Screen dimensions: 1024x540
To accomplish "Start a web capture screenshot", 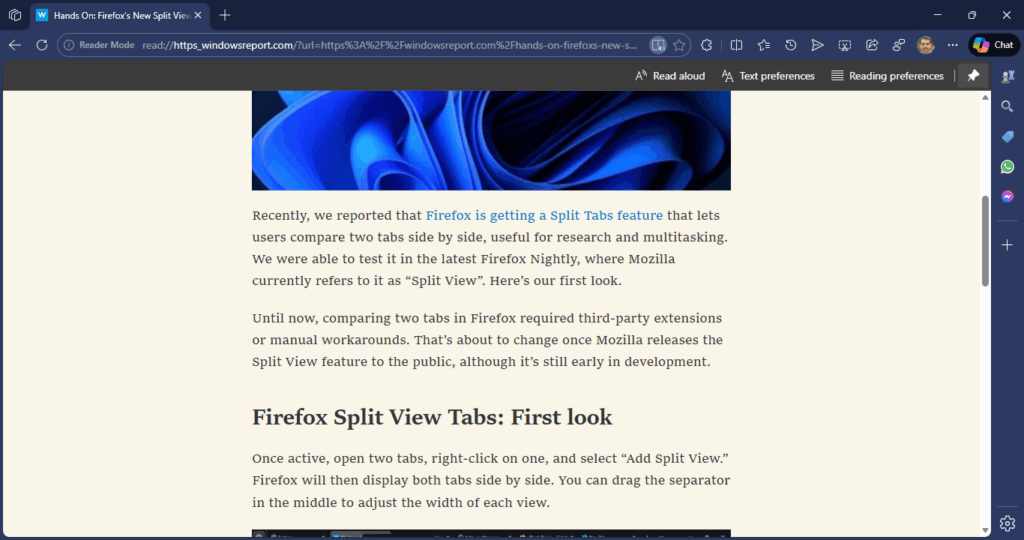I will 844,45.
